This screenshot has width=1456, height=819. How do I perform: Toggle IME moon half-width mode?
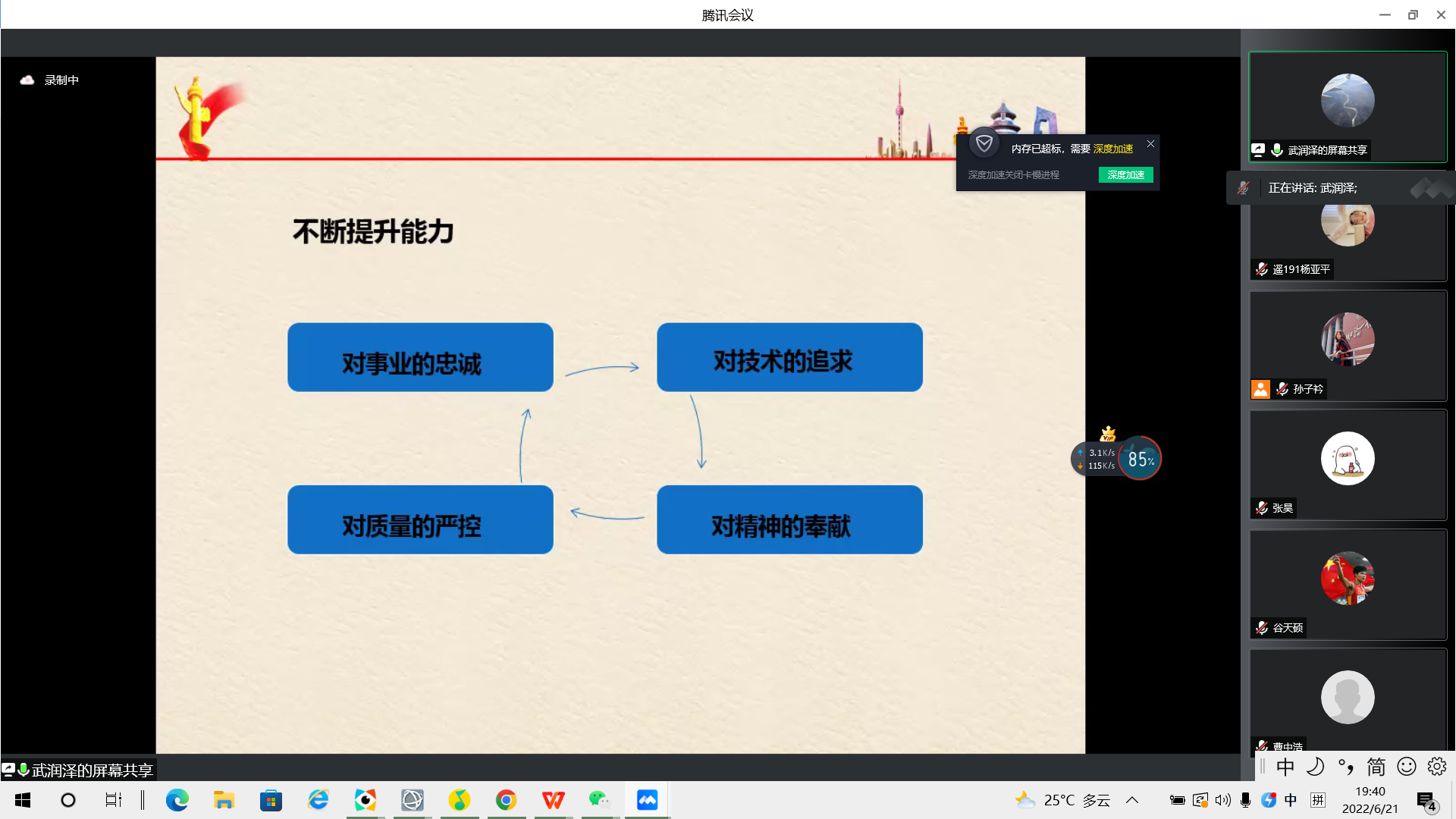[x=1316, y=767]
